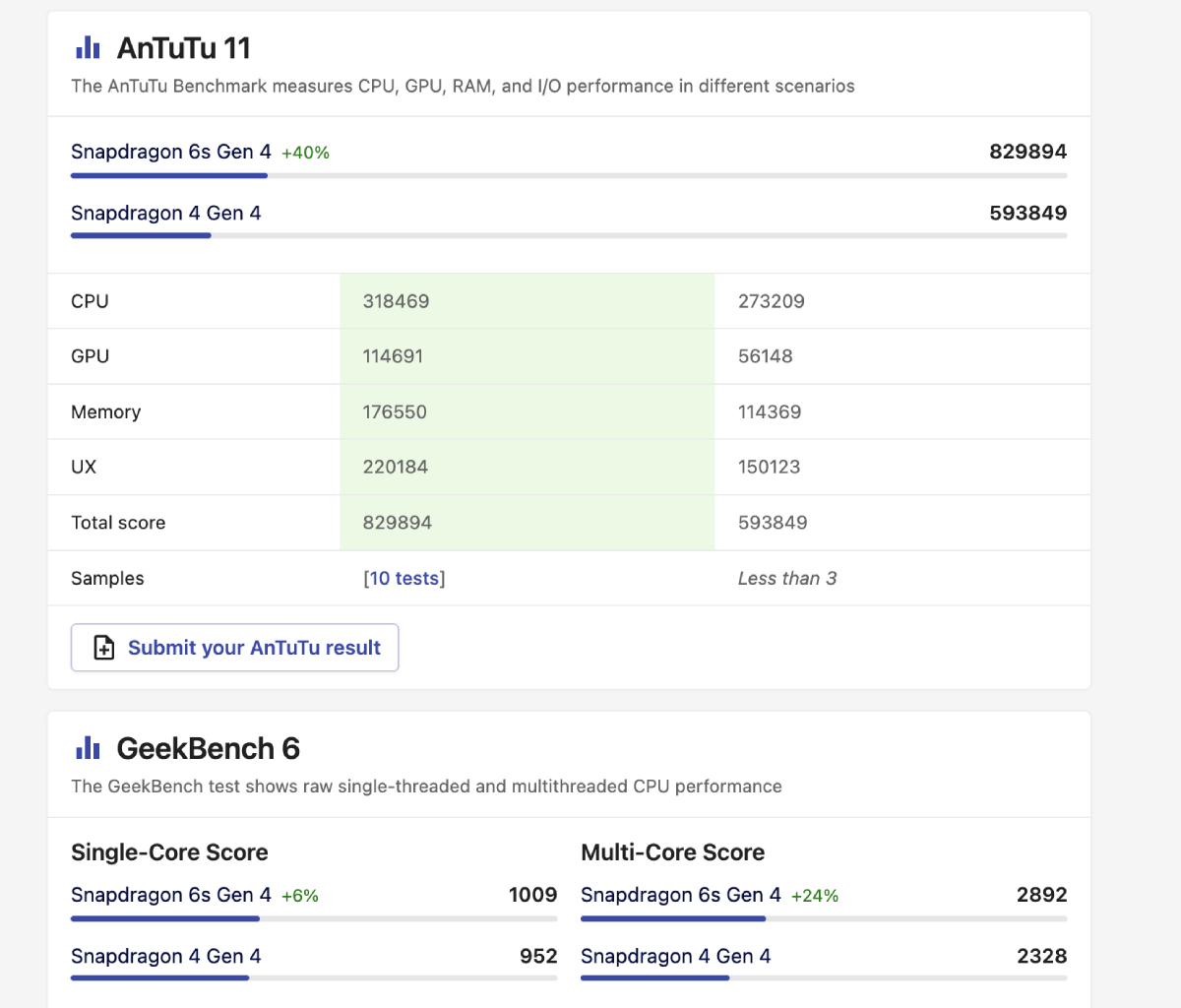Click the 829894 AnTuTu score progress bar
1181x1008 pixels.
569,176
